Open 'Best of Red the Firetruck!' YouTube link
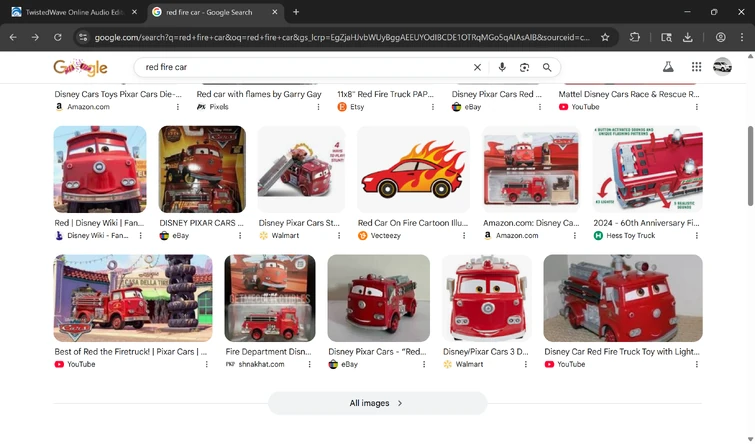755x444 pixels. coord(130,352)
